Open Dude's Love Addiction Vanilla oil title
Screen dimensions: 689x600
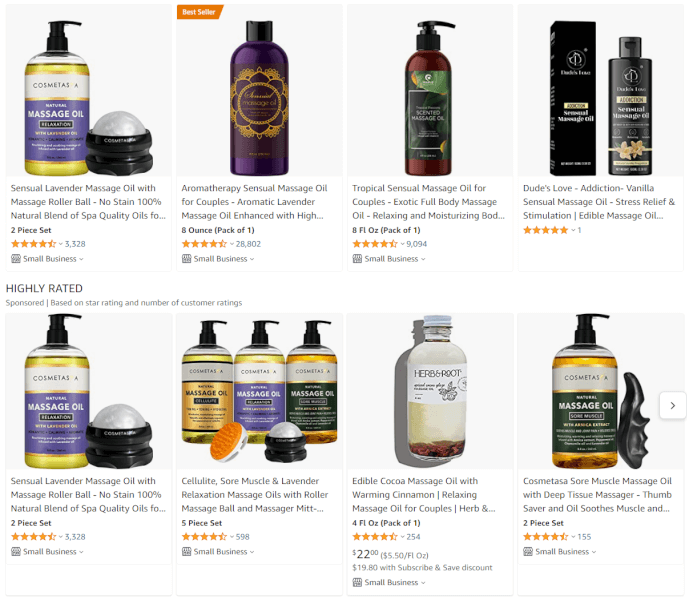[x=598, y=202]
